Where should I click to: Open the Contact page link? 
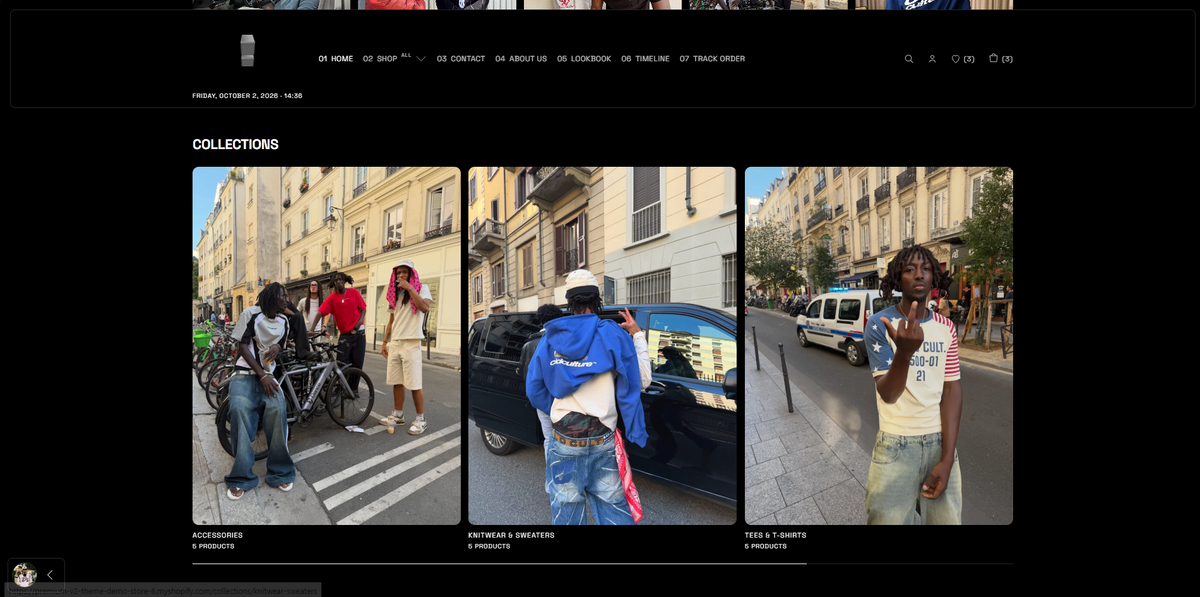(461, 59)
